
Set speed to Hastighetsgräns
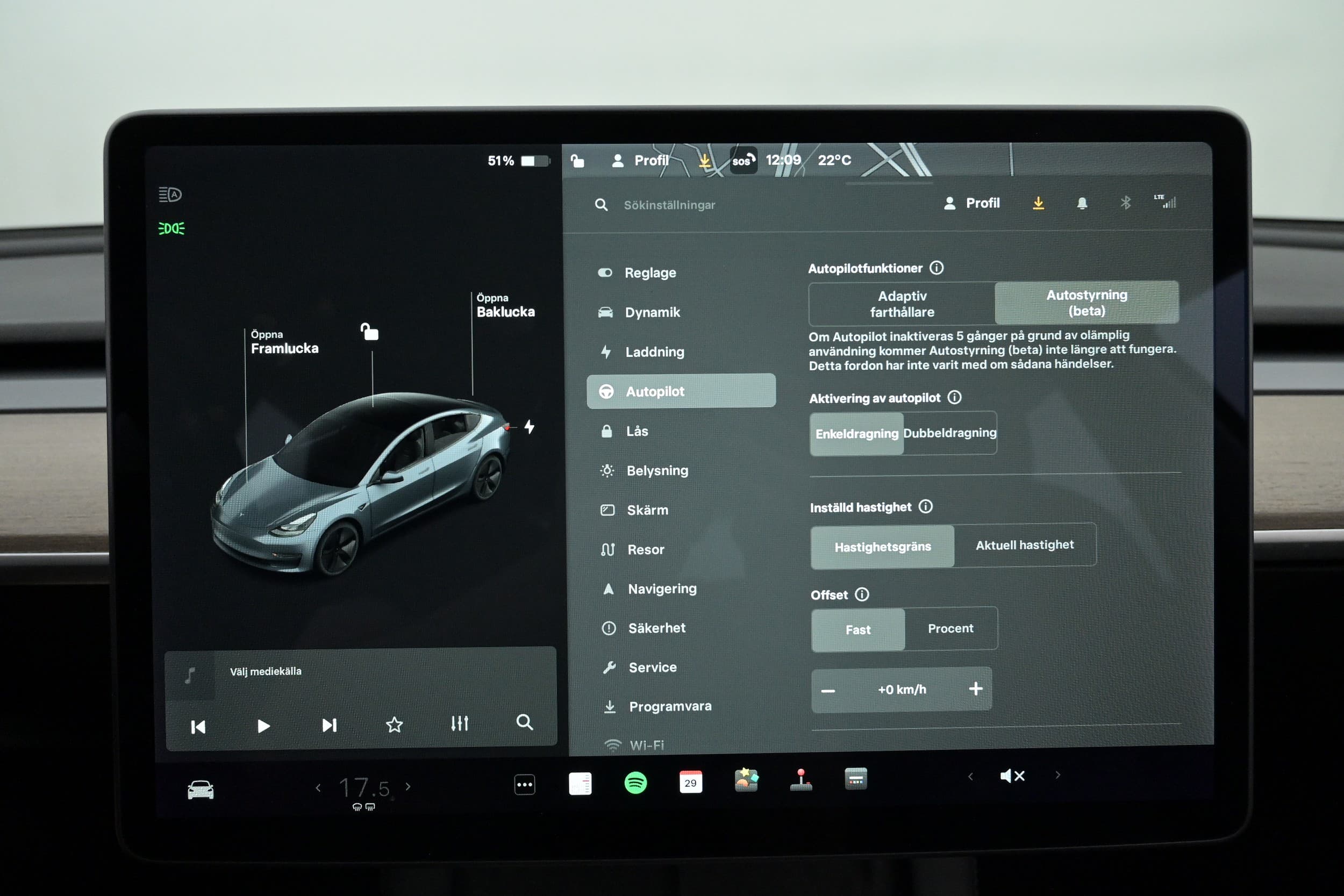point(882,547)
